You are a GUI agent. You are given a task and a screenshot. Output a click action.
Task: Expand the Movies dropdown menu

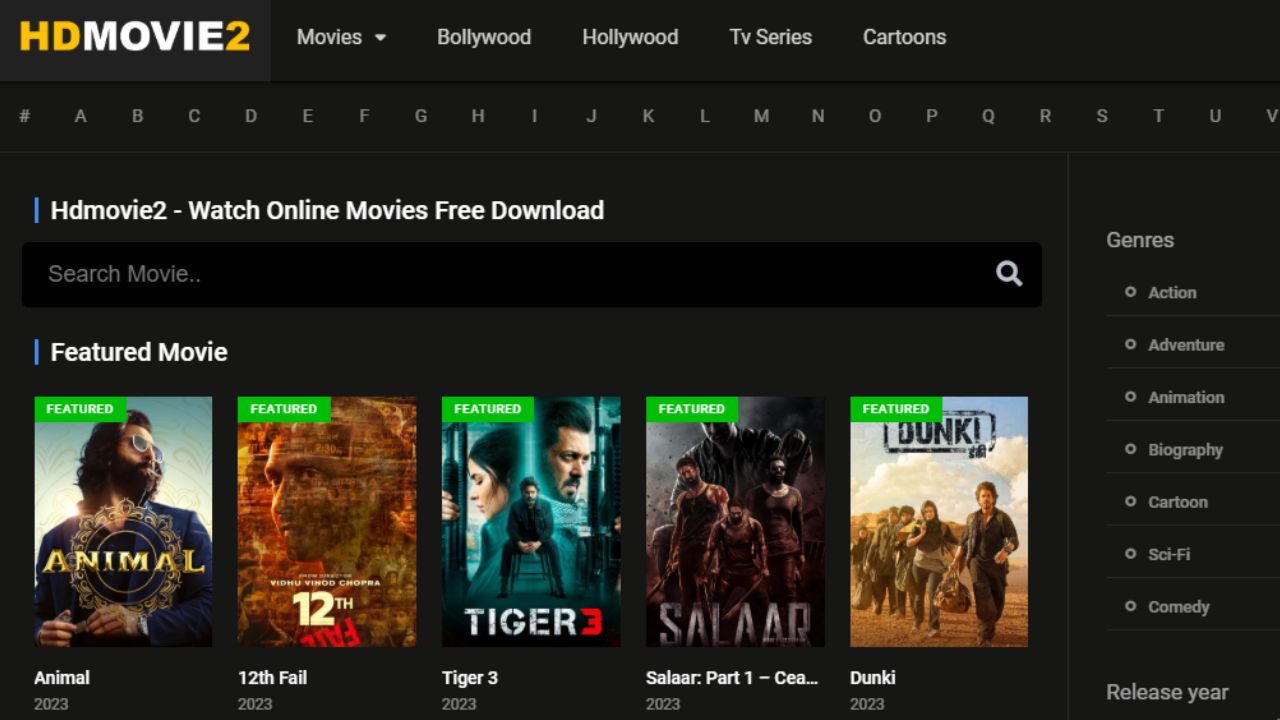(x=341, y=37)
